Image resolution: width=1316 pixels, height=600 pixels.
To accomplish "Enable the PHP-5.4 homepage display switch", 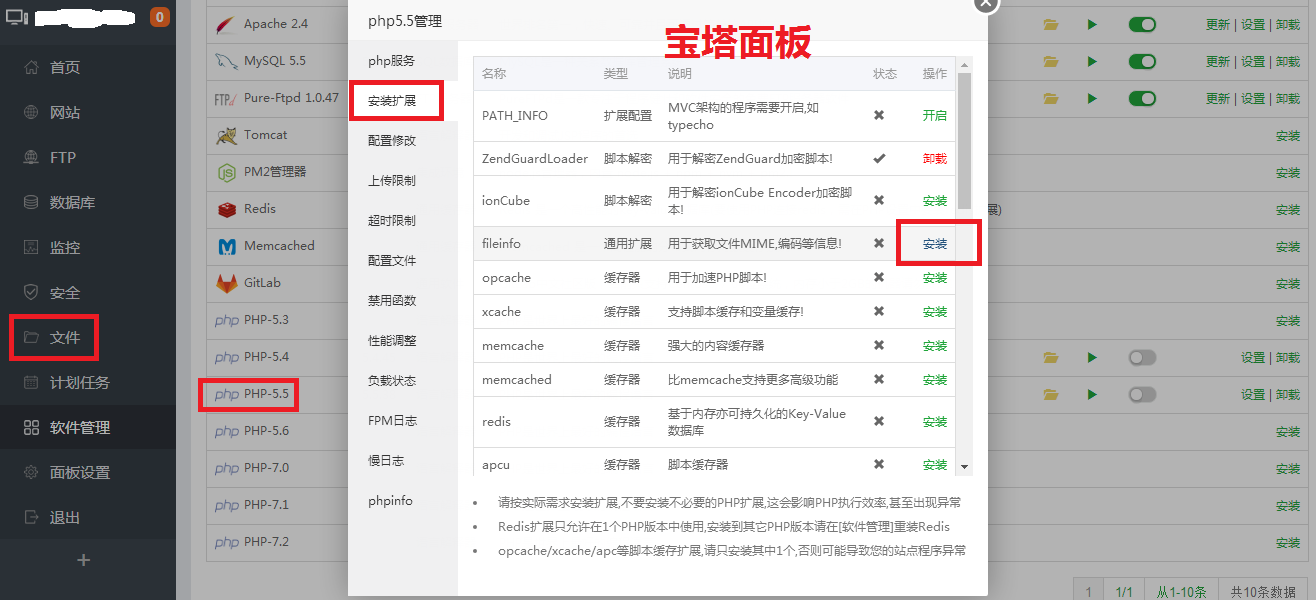I will [1142, 357].
